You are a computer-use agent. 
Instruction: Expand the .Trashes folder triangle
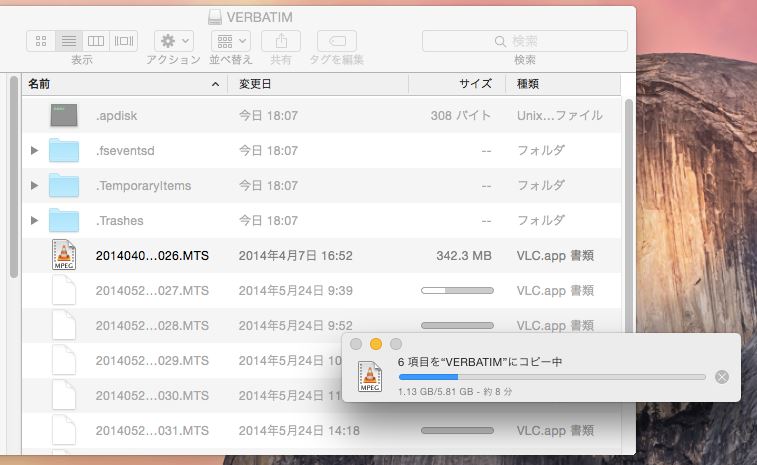click(35, 221)
